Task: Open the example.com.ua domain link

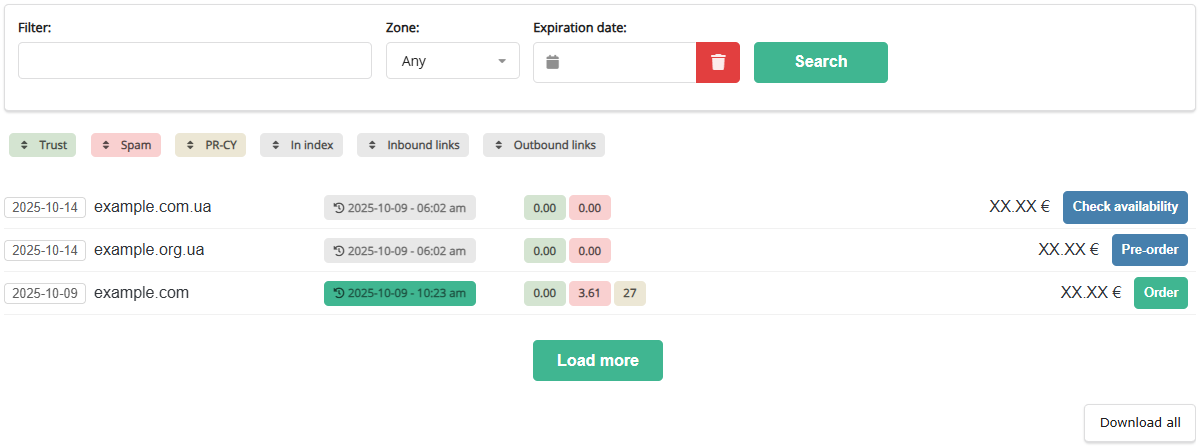Action: [x=152, y=207]
